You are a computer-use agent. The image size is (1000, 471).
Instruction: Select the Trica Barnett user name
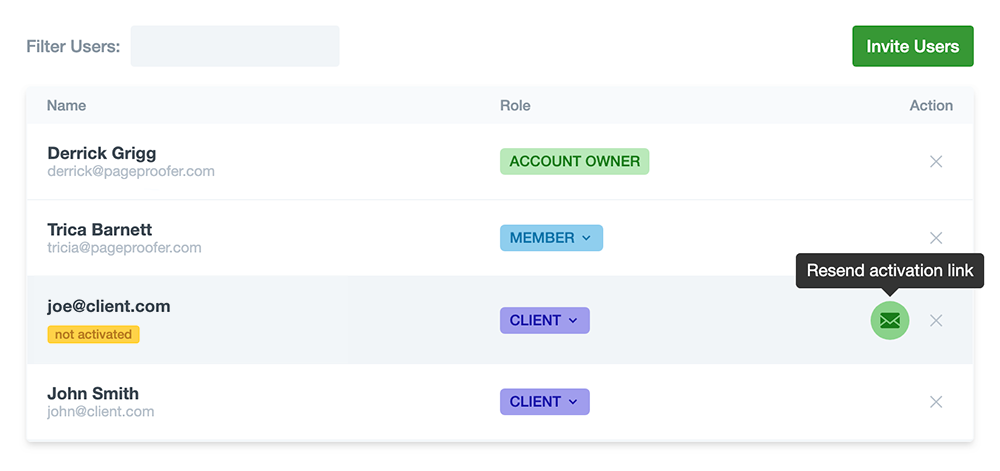click(x=100, y=230)
